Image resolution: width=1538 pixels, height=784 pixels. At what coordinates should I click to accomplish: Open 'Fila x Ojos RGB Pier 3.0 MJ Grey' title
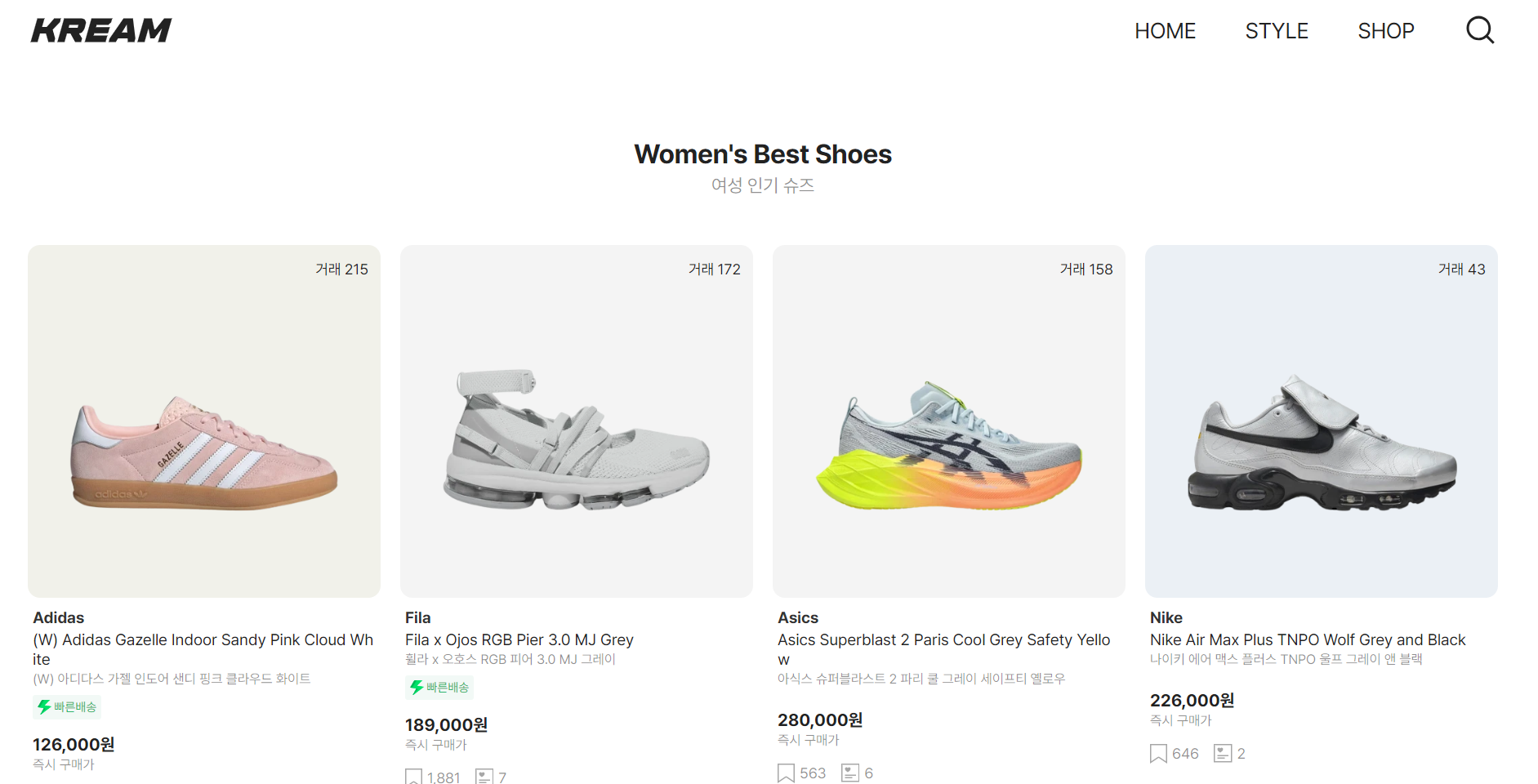pos(519,640)
